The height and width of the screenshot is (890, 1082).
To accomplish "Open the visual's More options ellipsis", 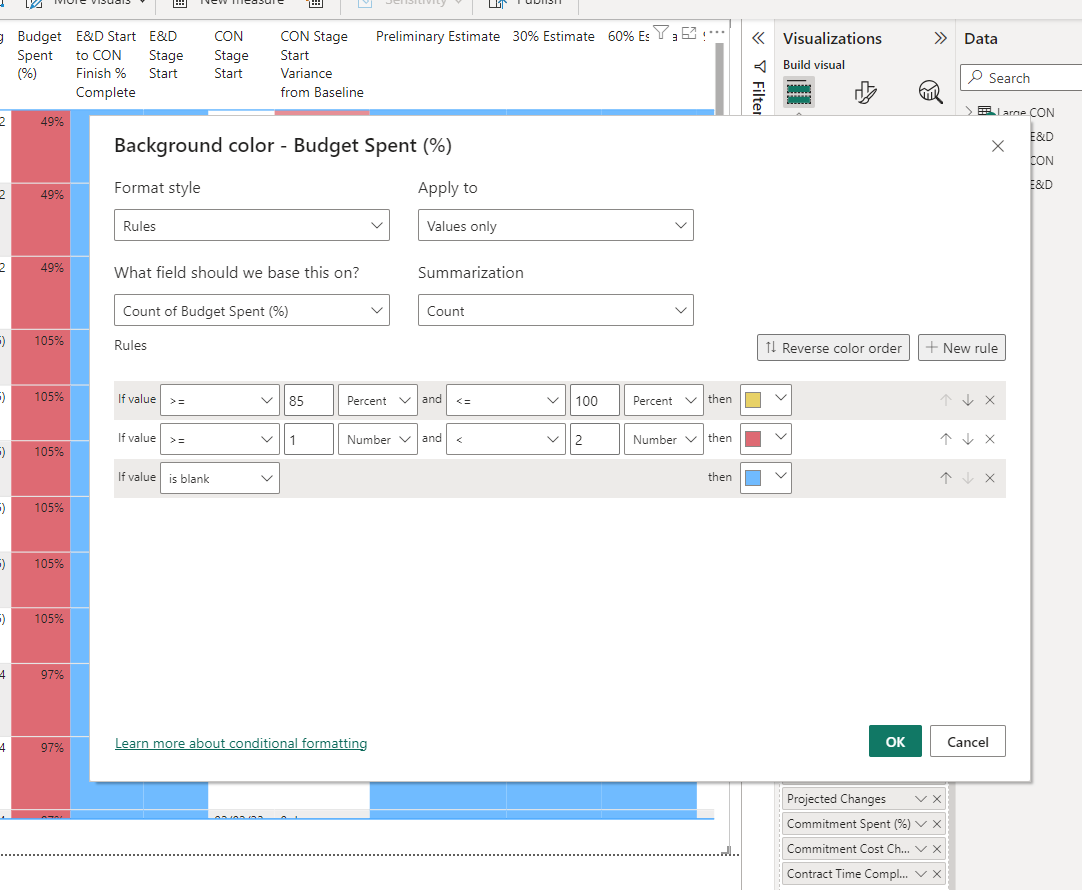I will pyautogui.click(x=715, y=32).
